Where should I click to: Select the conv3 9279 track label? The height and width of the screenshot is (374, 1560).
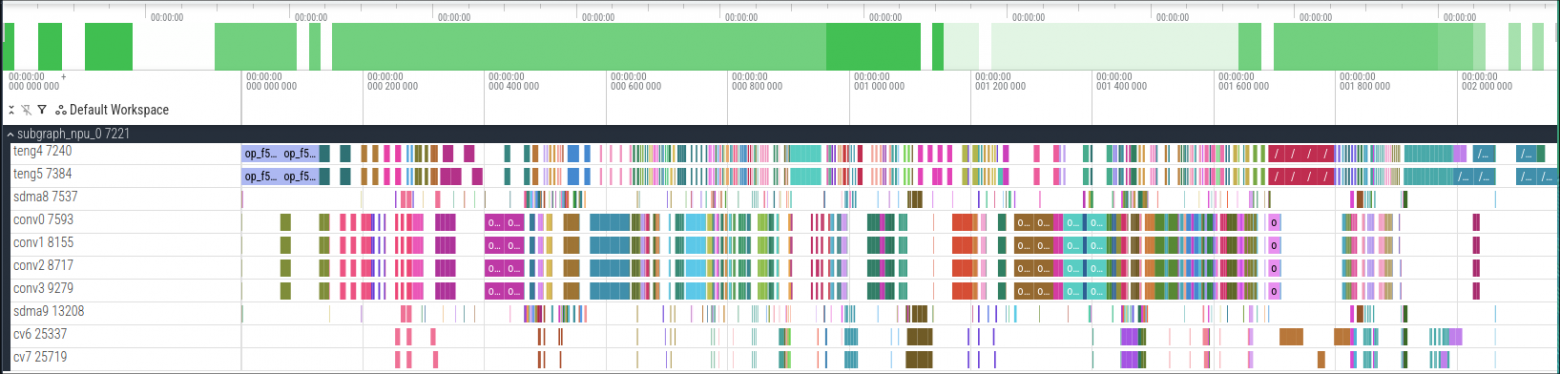(43, 289)
